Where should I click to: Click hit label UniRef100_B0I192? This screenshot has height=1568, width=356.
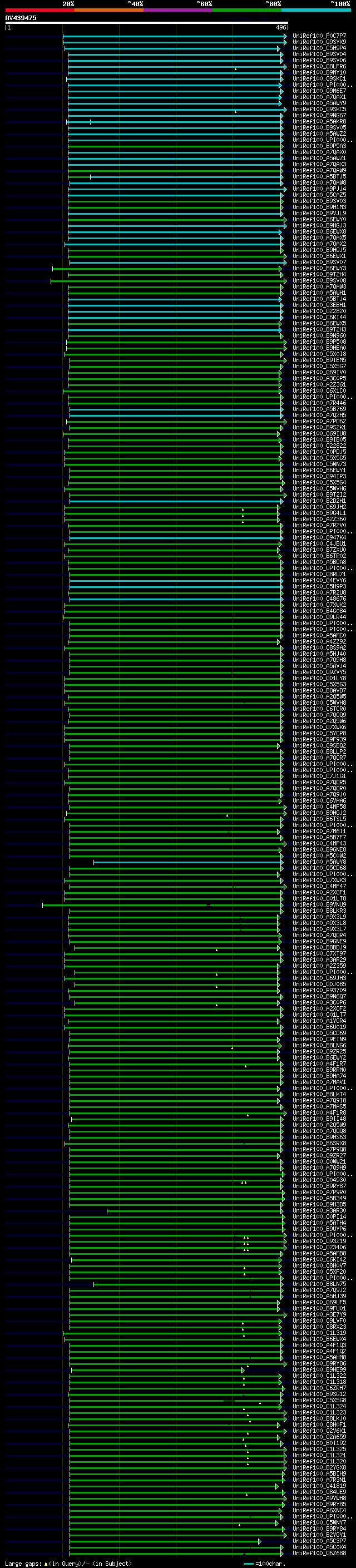[x=319, y=1443]
